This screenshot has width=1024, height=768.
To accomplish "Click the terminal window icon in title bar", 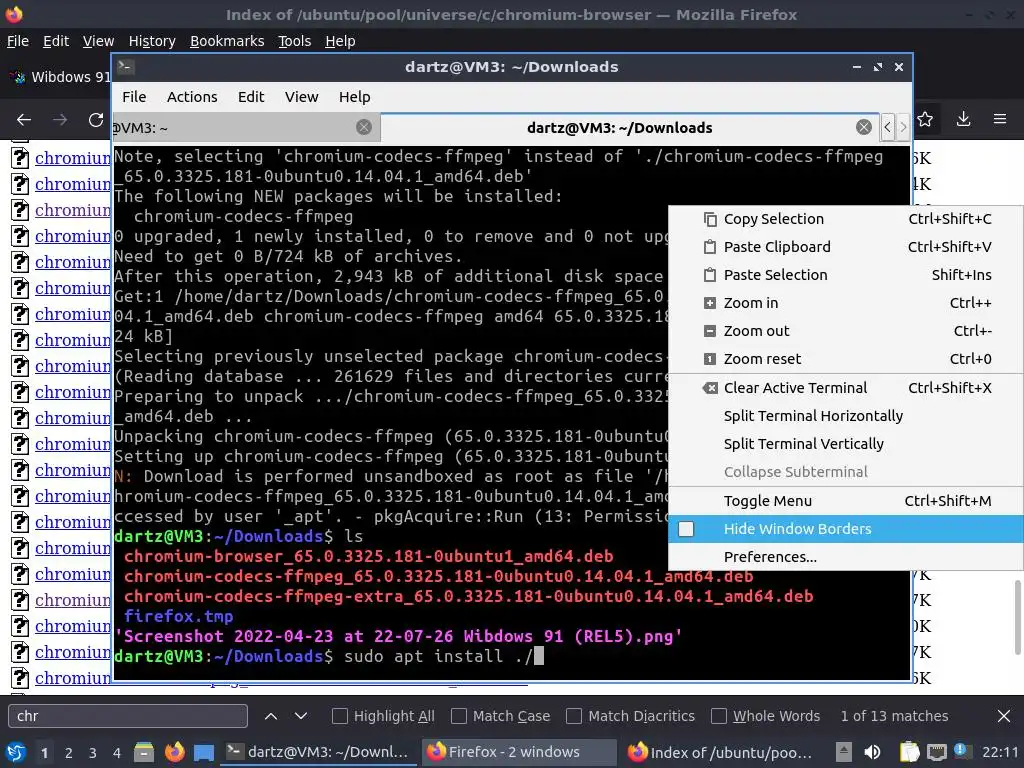I will coord(126,67).
